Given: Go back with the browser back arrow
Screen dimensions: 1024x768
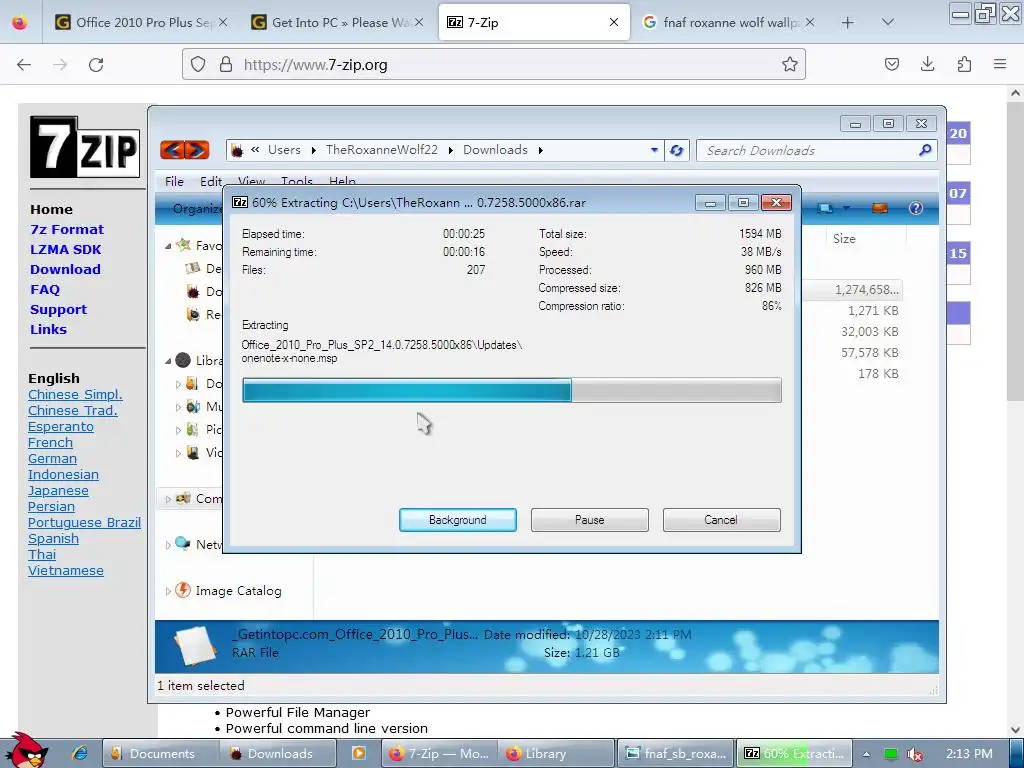Looking at the screenshot, I should tap(24, 65).
